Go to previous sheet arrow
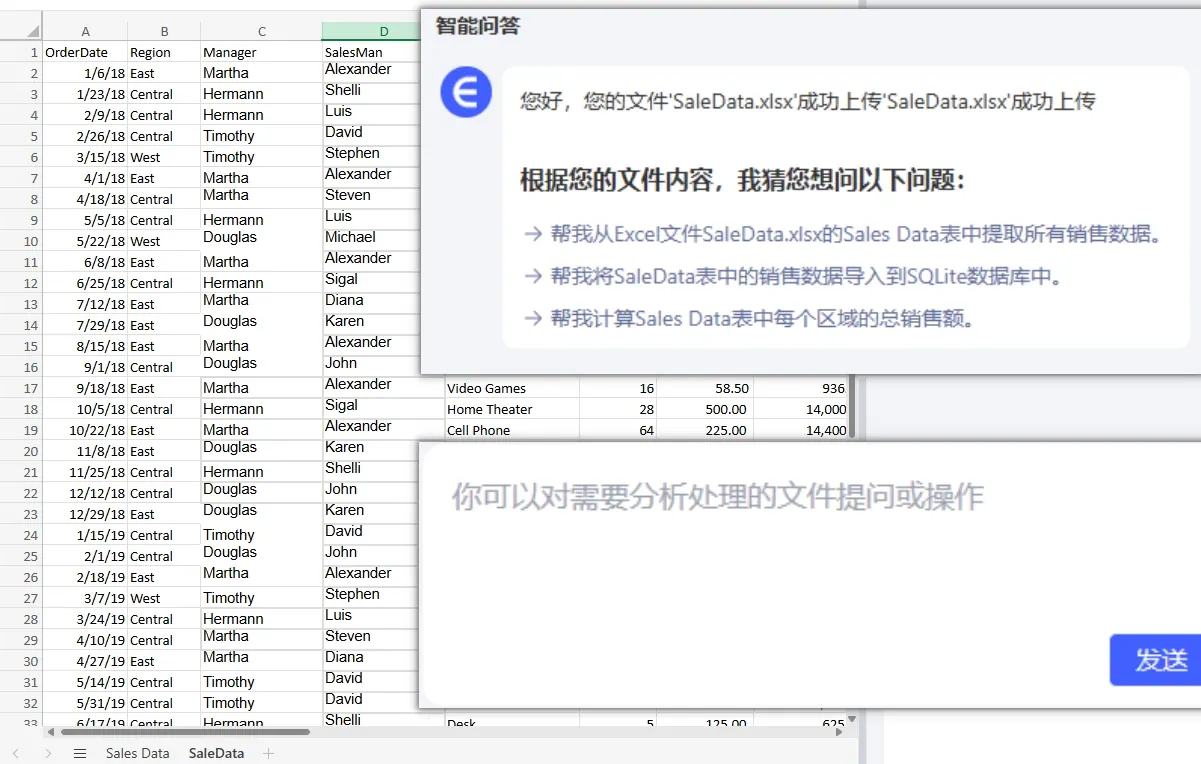Viewport: 1201px width, 764px height. 15,753
